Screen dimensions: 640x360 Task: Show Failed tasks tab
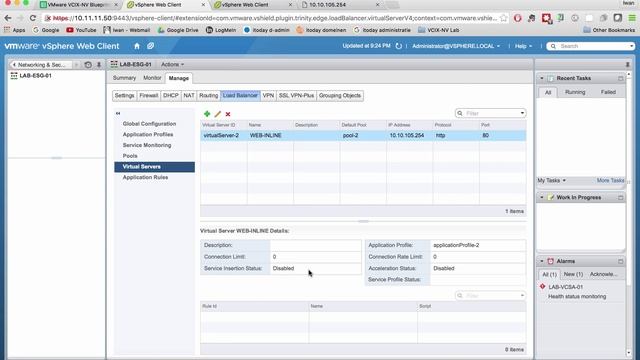coord(608,92)
